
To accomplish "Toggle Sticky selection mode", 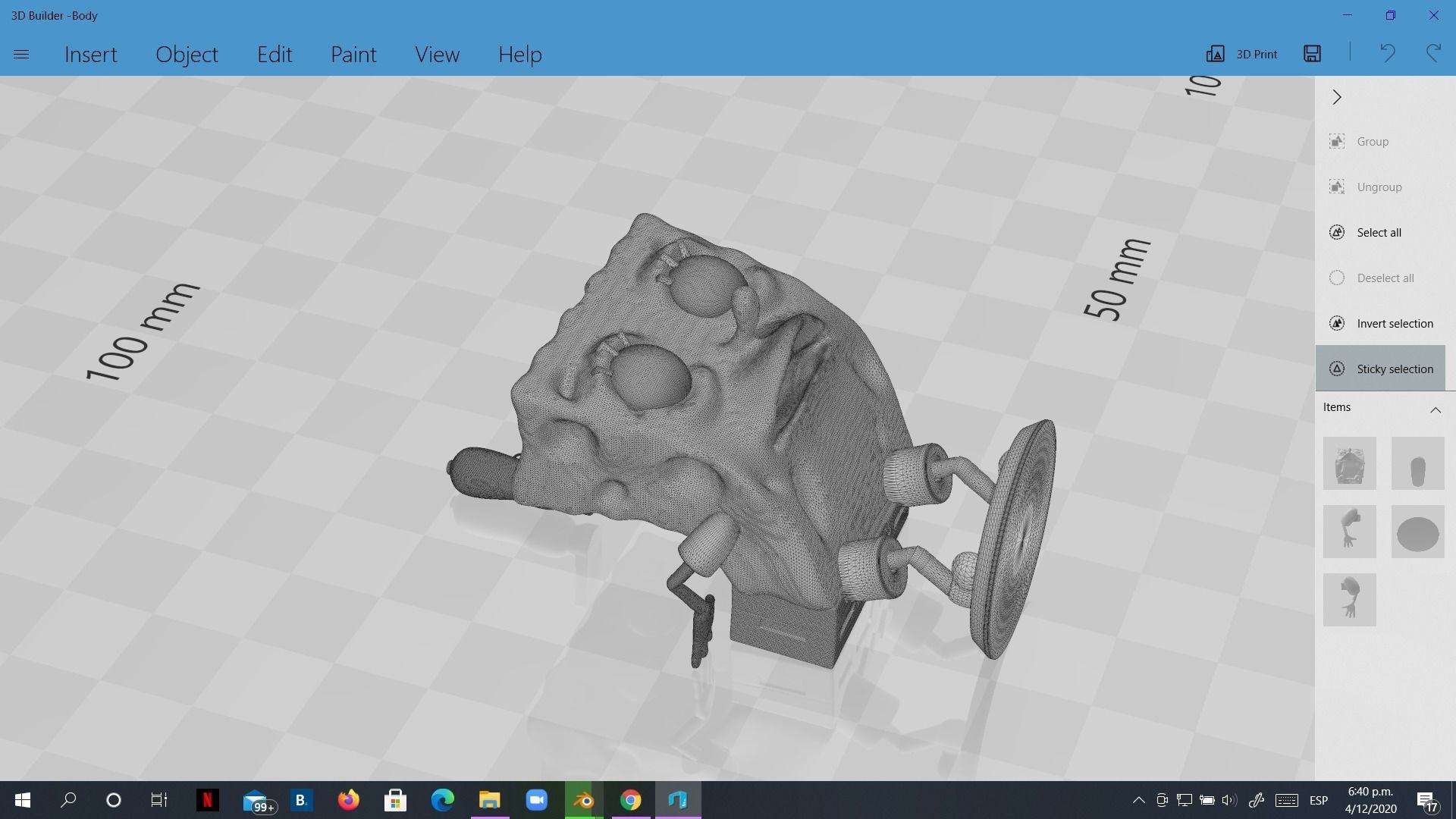I will 1380,369.
